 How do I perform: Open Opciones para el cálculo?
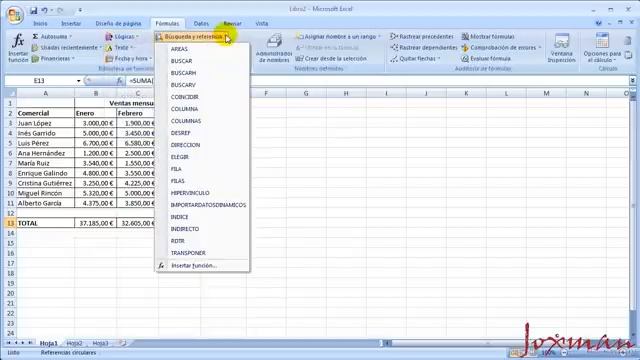coord(602,48)
